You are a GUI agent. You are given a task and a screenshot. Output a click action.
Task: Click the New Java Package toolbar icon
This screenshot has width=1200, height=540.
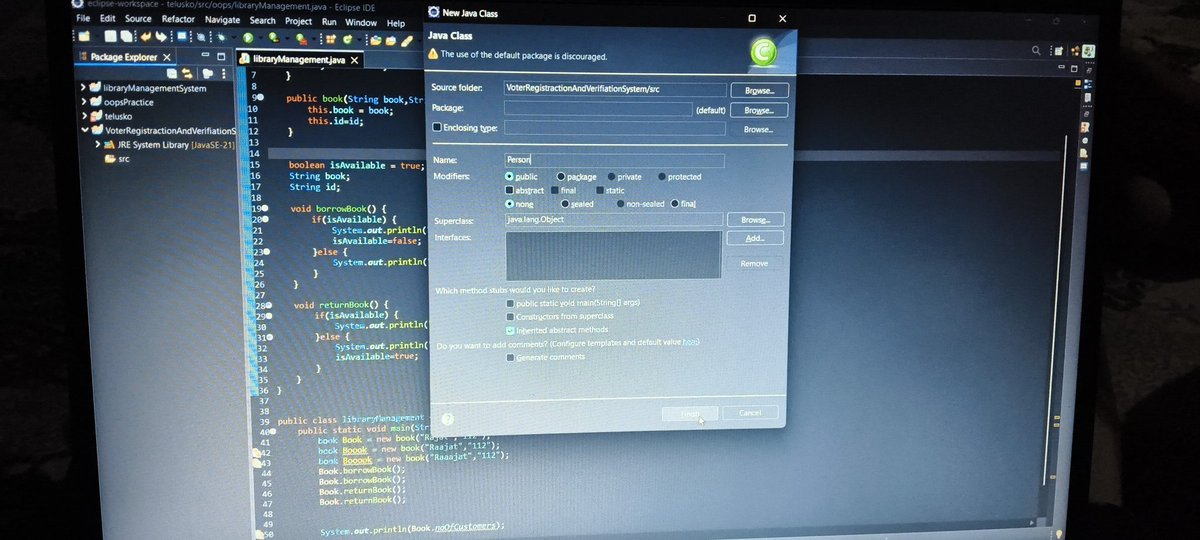point(330,38)
